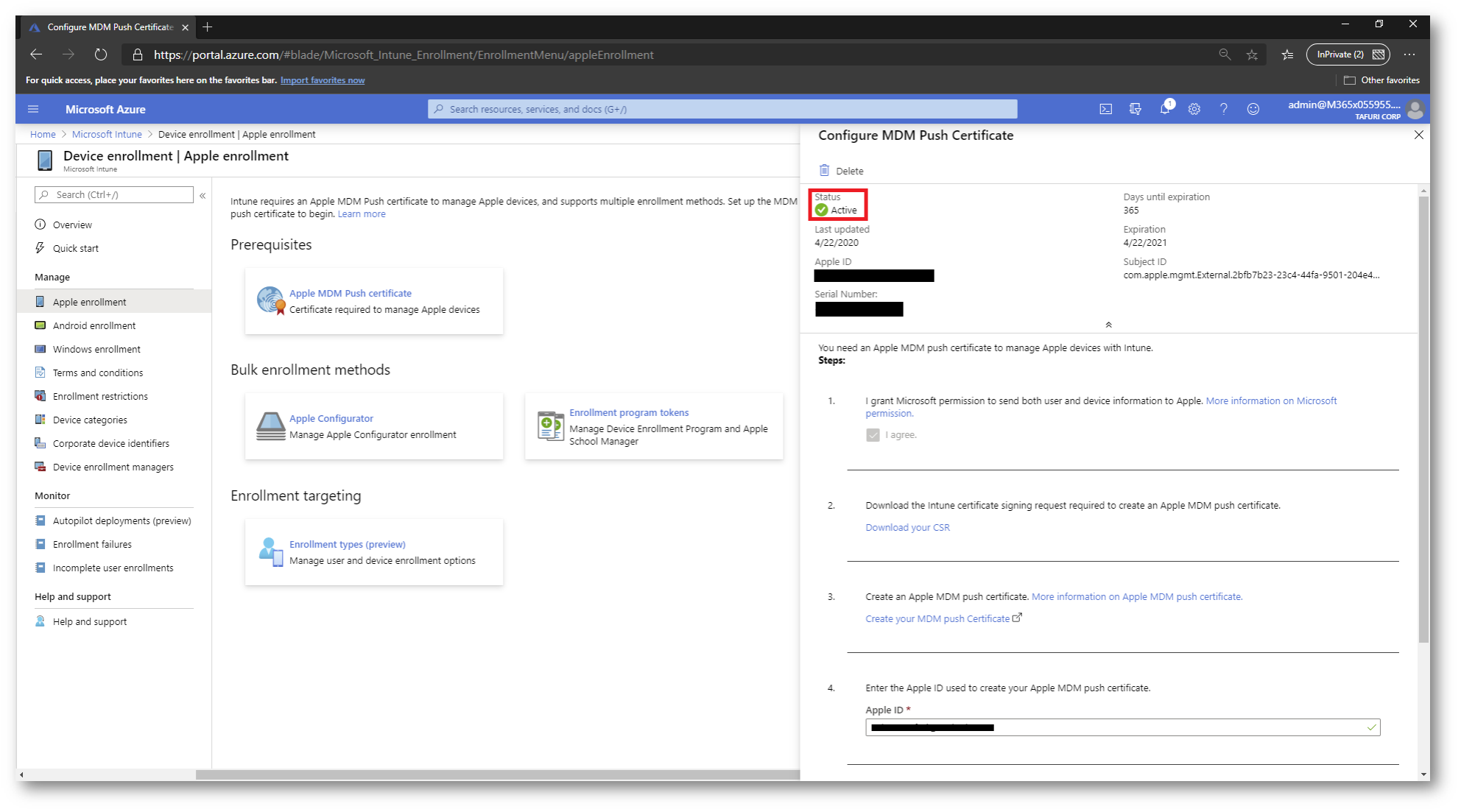This screenshot has height=812, width=1461.
Task: Open Cloud Shell icon in Azure header
Action: point(1105,109)
